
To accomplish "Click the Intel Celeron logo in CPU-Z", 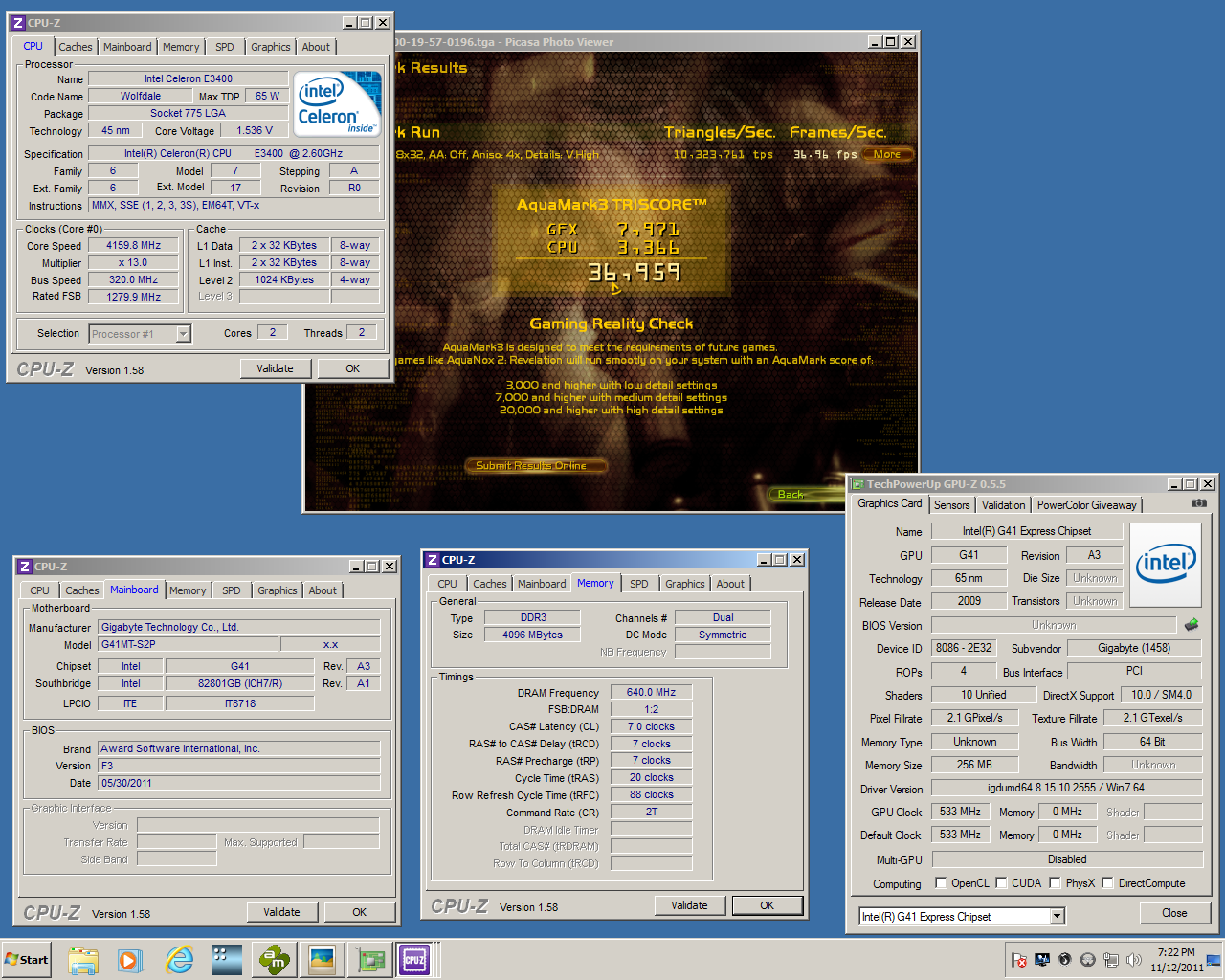I will (337, 103).
